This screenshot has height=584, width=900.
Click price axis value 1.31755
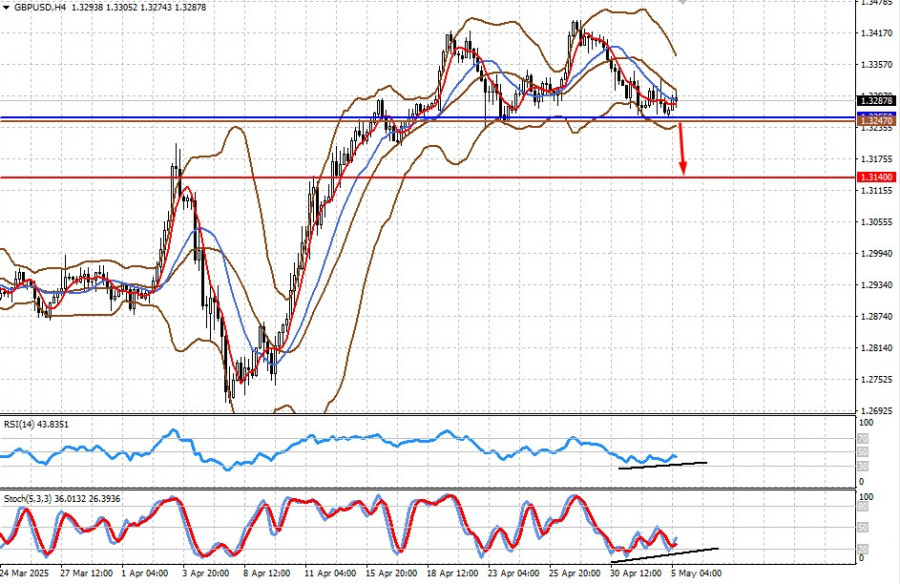tap(876, 158)
